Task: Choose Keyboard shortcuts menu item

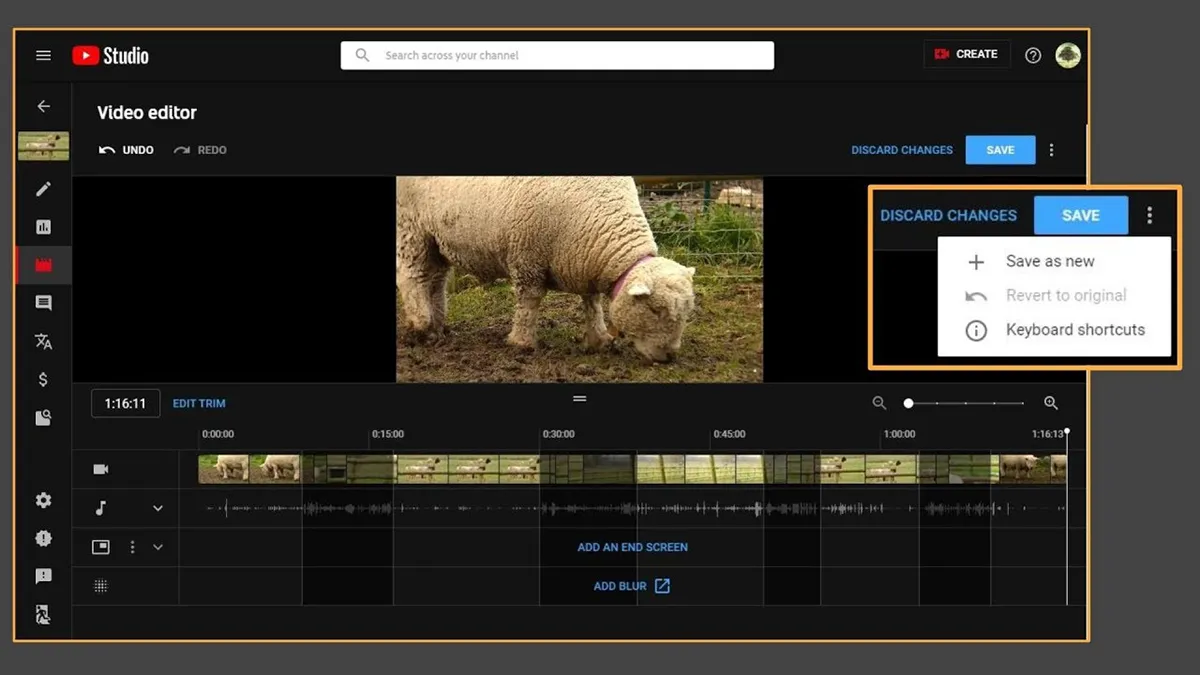Action: [1074, 330]
